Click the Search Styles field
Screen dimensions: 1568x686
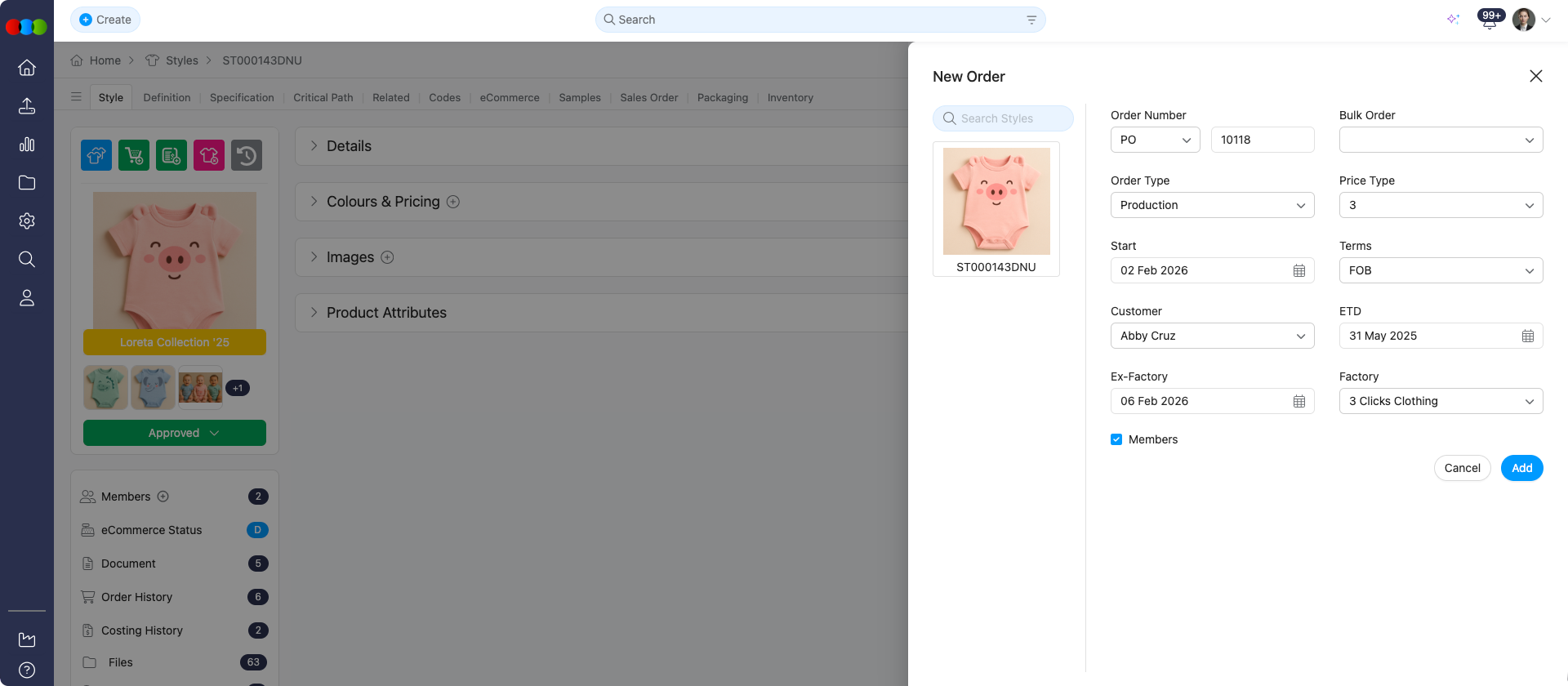coord(1003,118)
